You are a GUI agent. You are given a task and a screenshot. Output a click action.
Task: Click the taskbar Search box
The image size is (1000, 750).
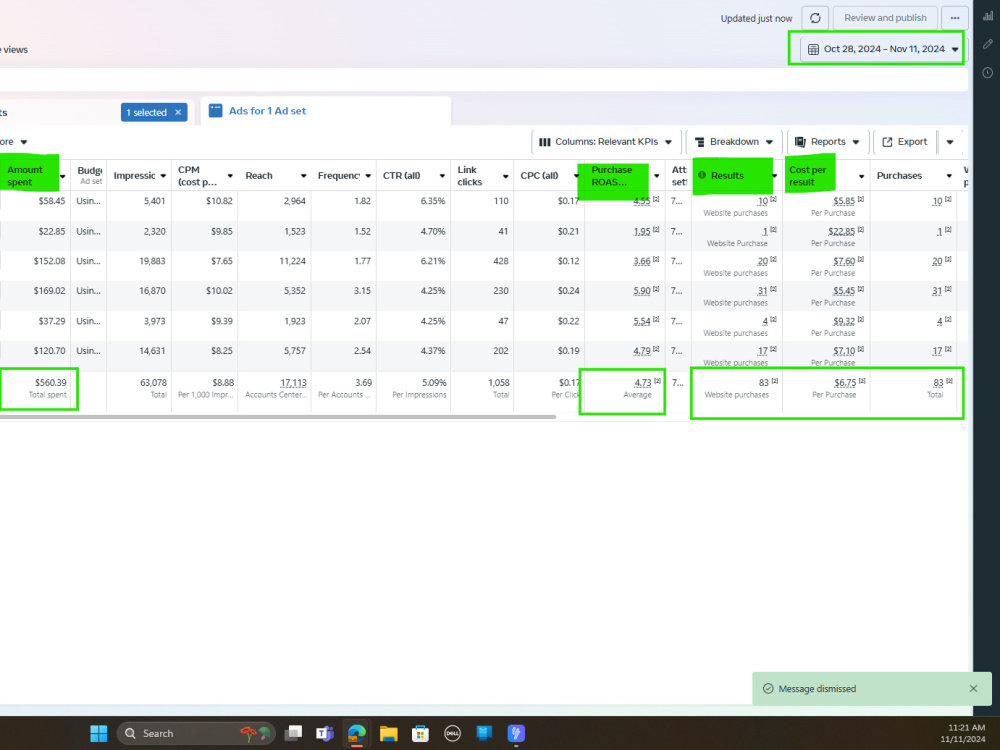[x=196, y=733]
